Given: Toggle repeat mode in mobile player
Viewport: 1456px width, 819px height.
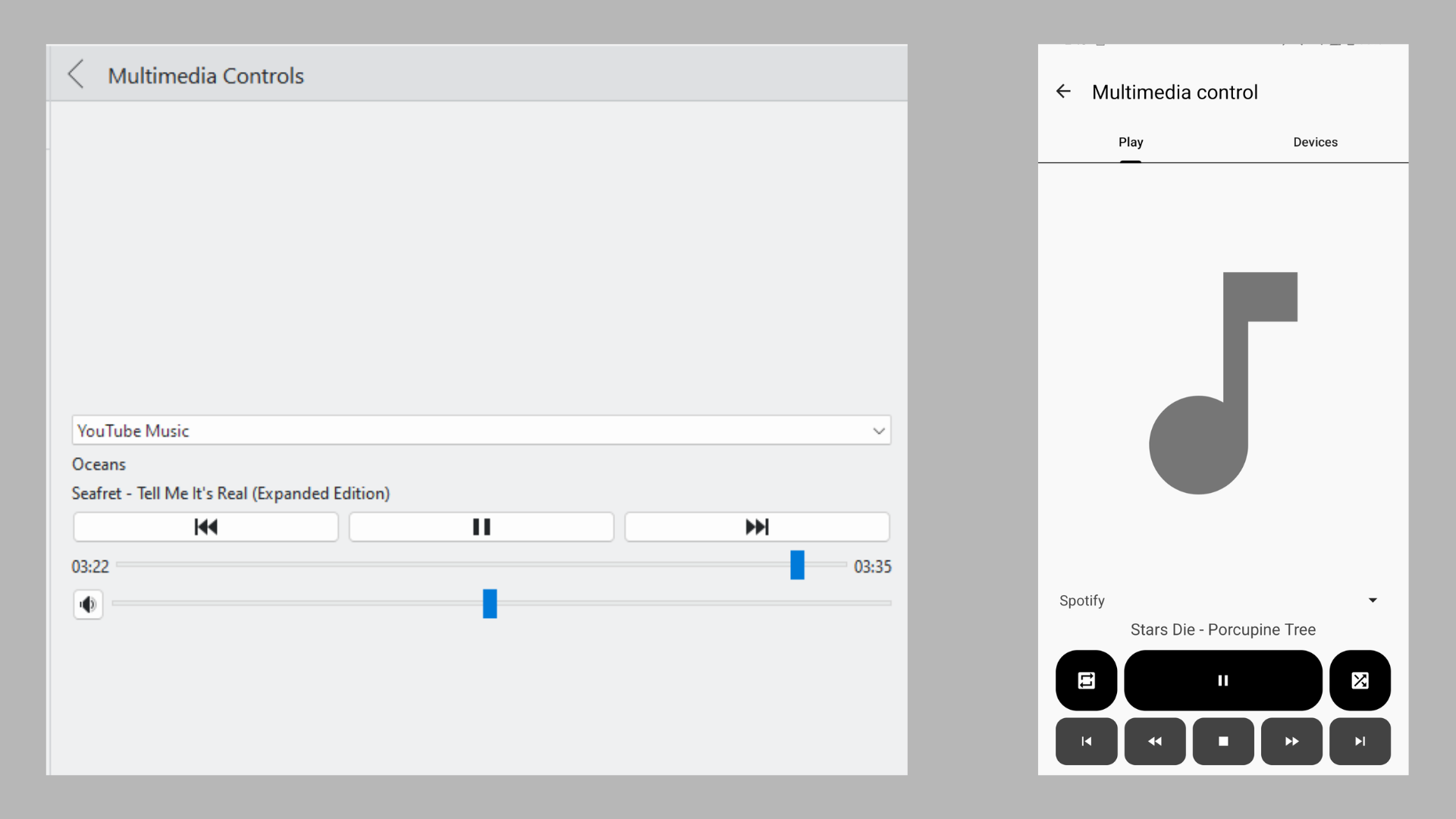Looking at the screenshot, I should coord(1086,680).
